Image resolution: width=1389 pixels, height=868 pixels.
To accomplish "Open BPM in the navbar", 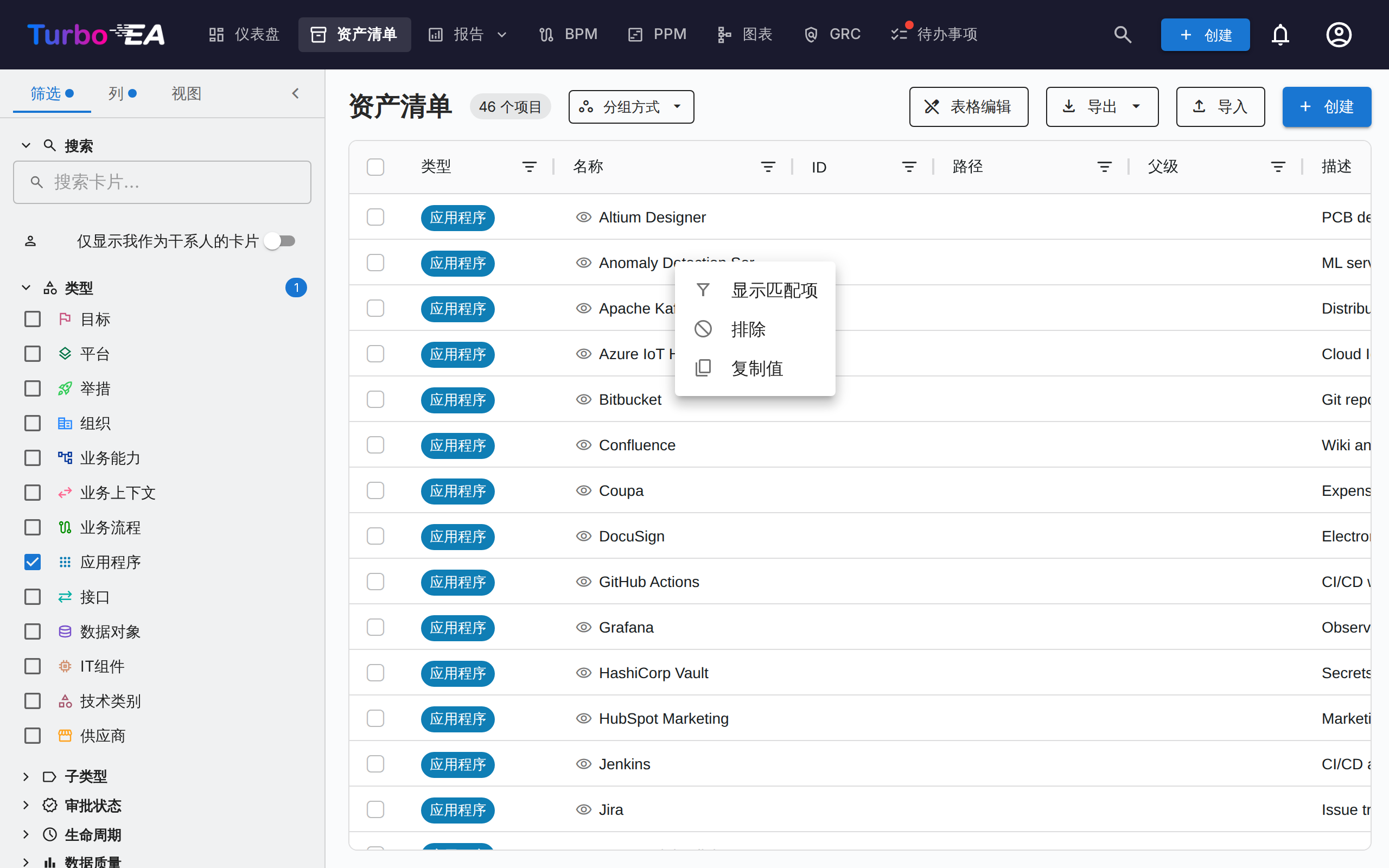I will 568,34.
